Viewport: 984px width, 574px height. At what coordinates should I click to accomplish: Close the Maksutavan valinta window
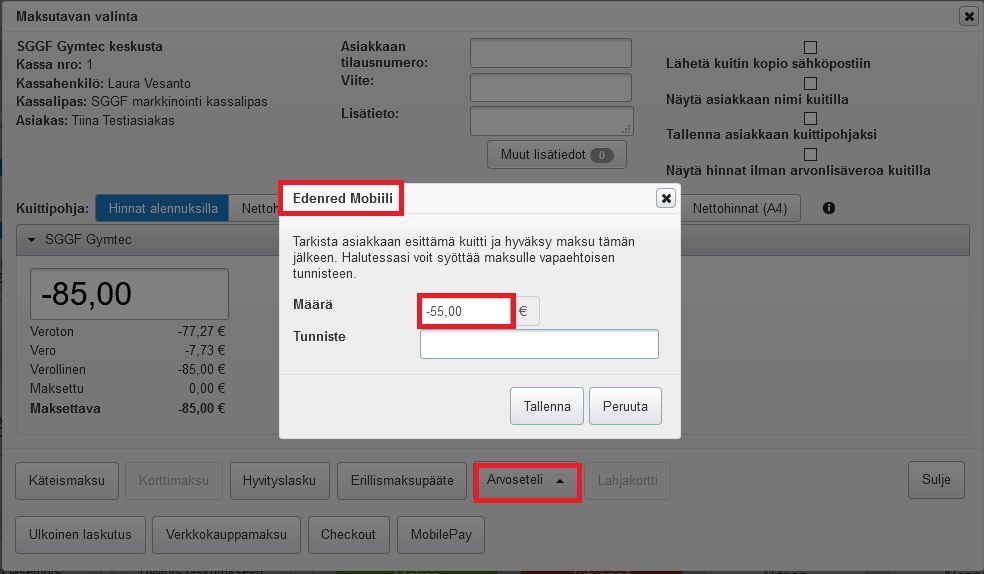coord(968,16)
